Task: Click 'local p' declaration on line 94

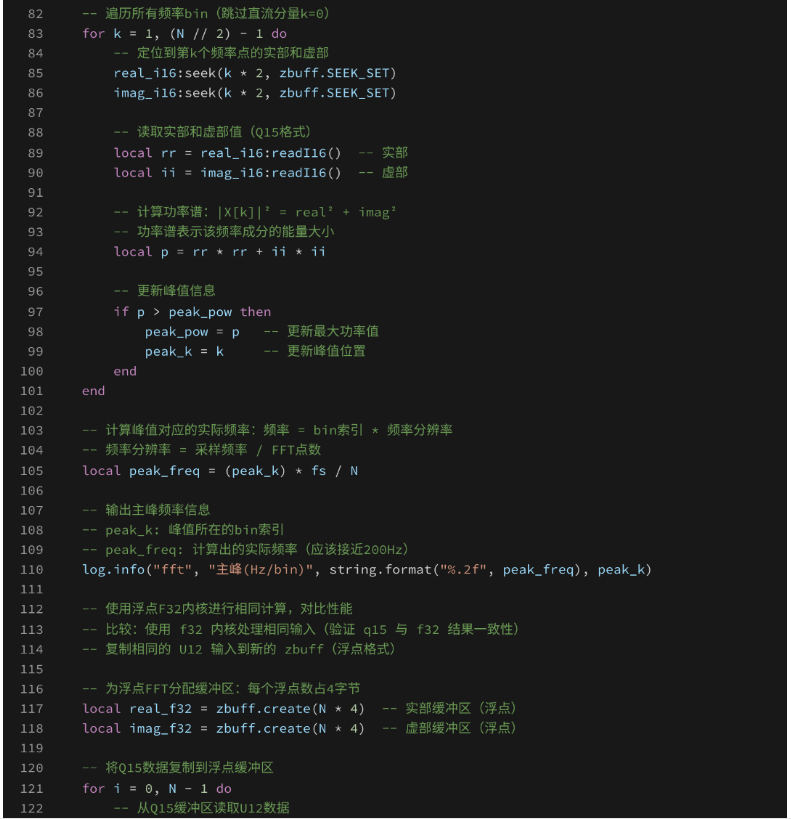Action: [141, 252]
